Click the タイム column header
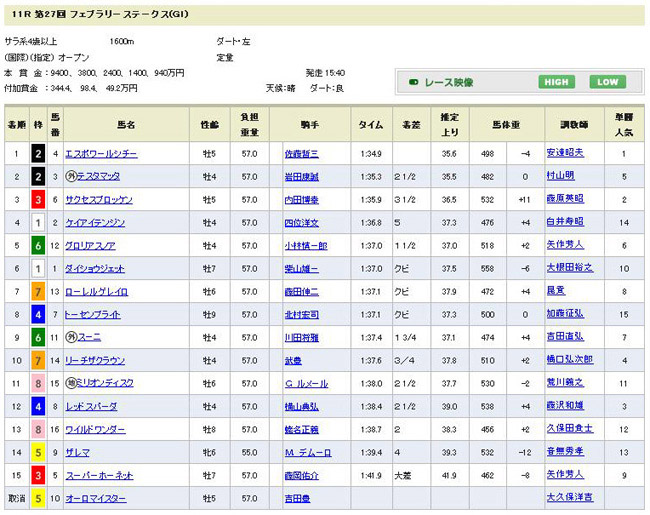 point(367,126)
